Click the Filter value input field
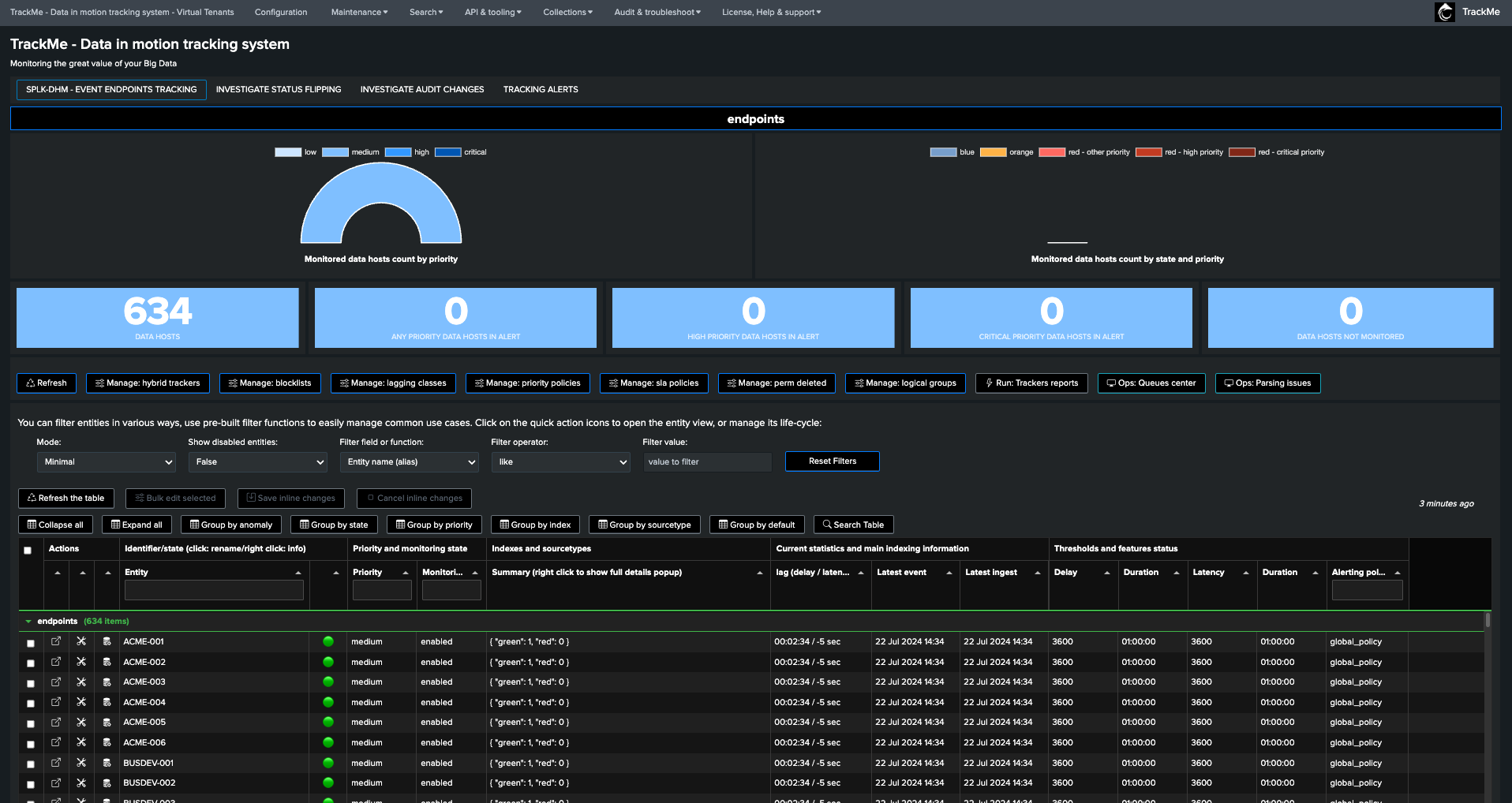The image size is (1512, 803). [x=707, y=462]
